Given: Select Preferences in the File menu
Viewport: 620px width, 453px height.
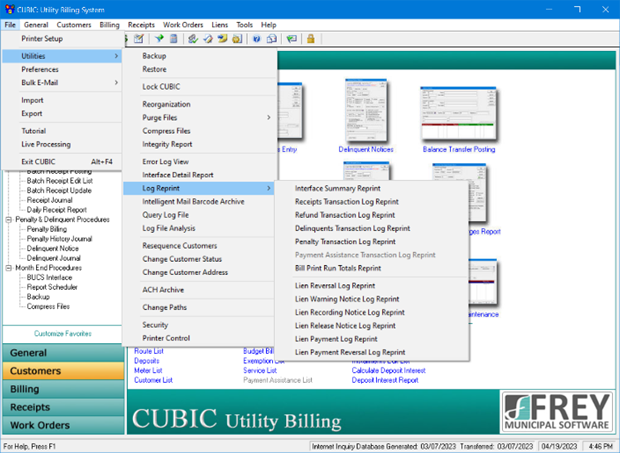Looking at the screenshot, I should click(x=62, y=69).
